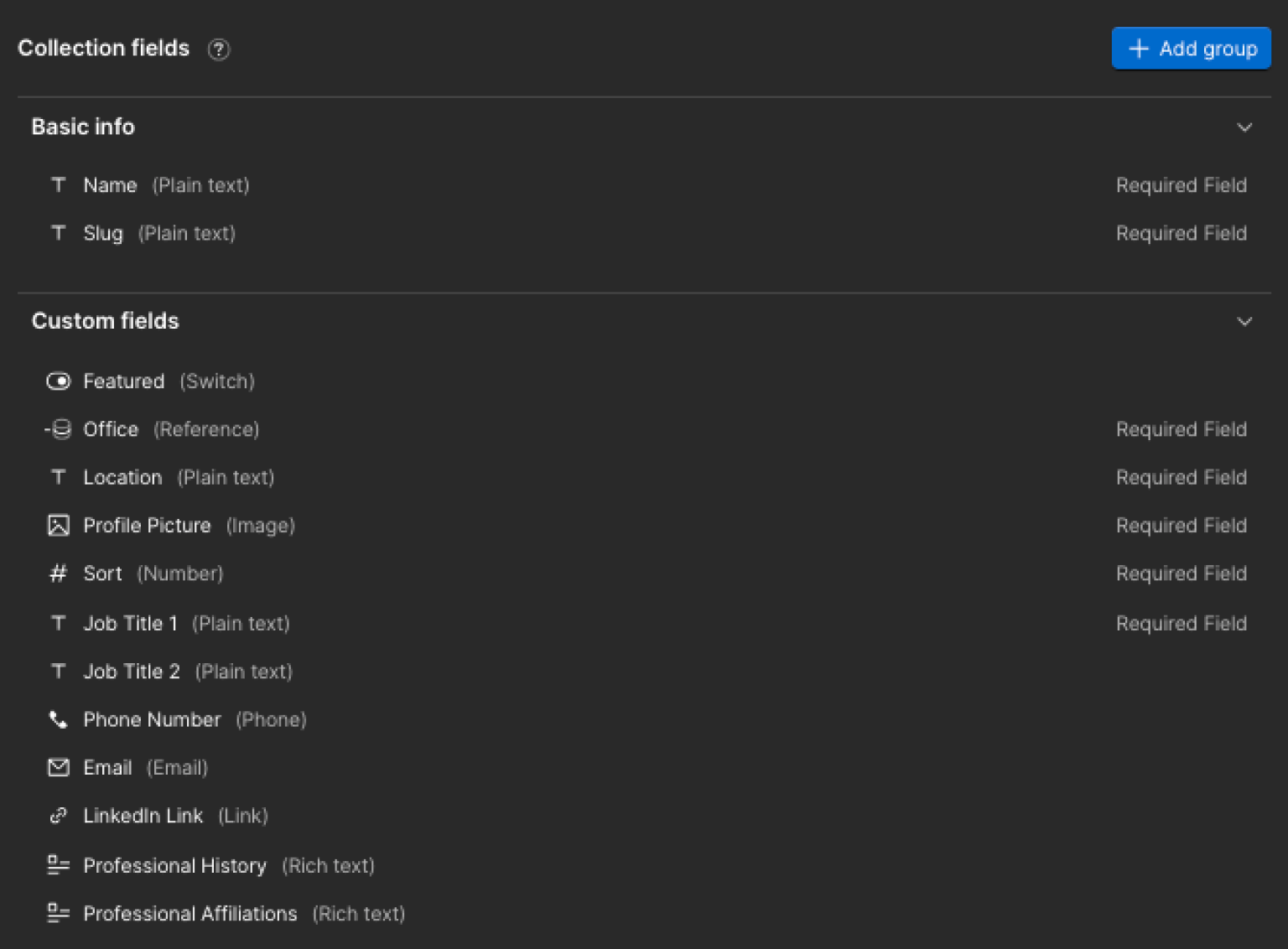Open the LinkedIn Link field label
Viewport: 1288px width, 949px height.
(143, 816)
